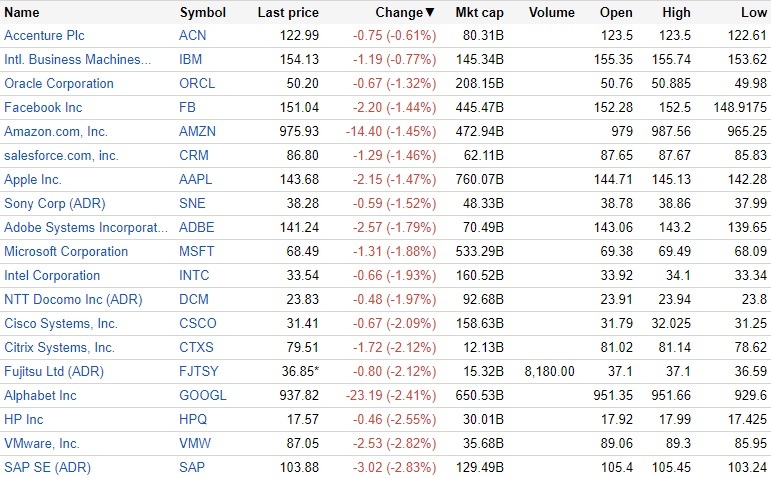
Task: Click the VMW ticker symbol
Action: click(x=196, y=444)
